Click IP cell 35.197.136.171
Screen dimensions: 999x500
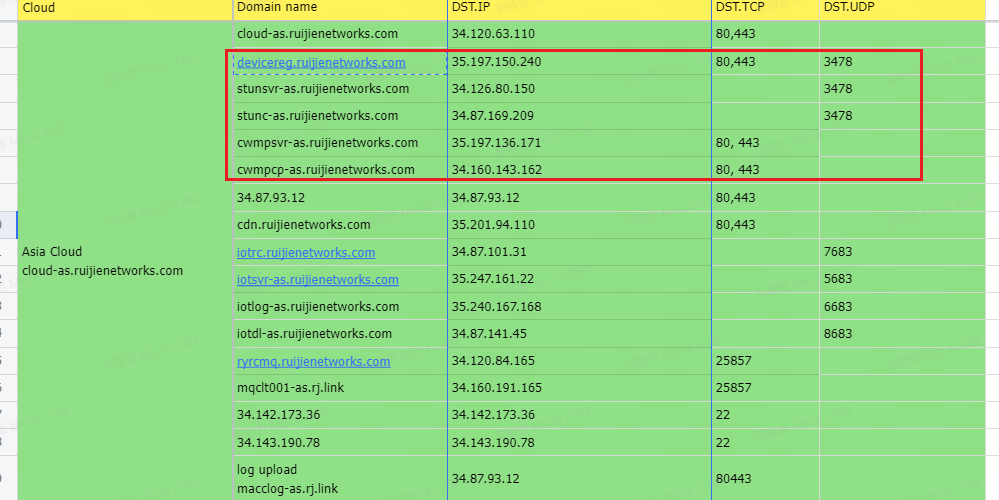[579, 143]
